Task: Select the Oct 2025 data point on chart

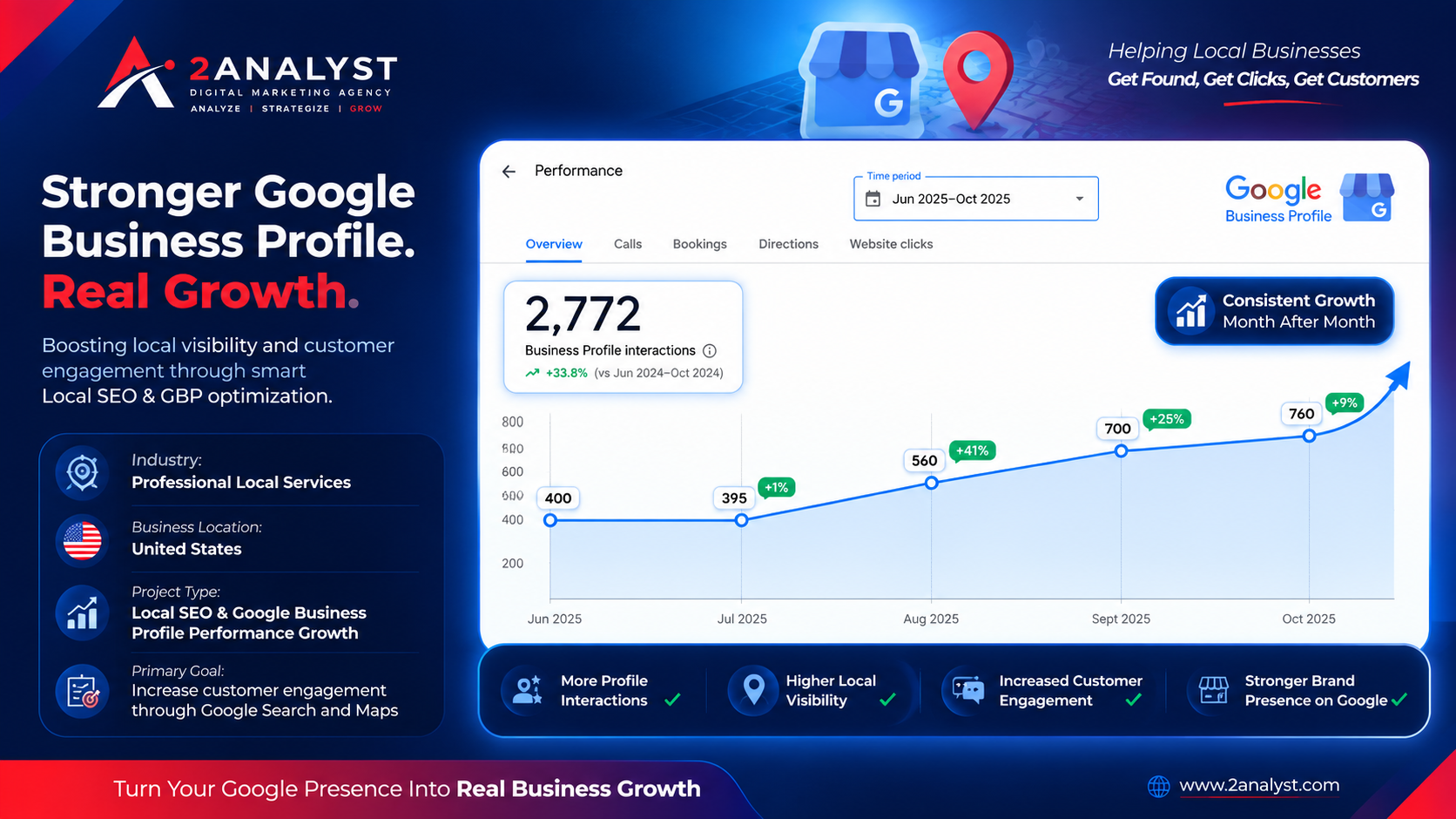Action: 1309,436
